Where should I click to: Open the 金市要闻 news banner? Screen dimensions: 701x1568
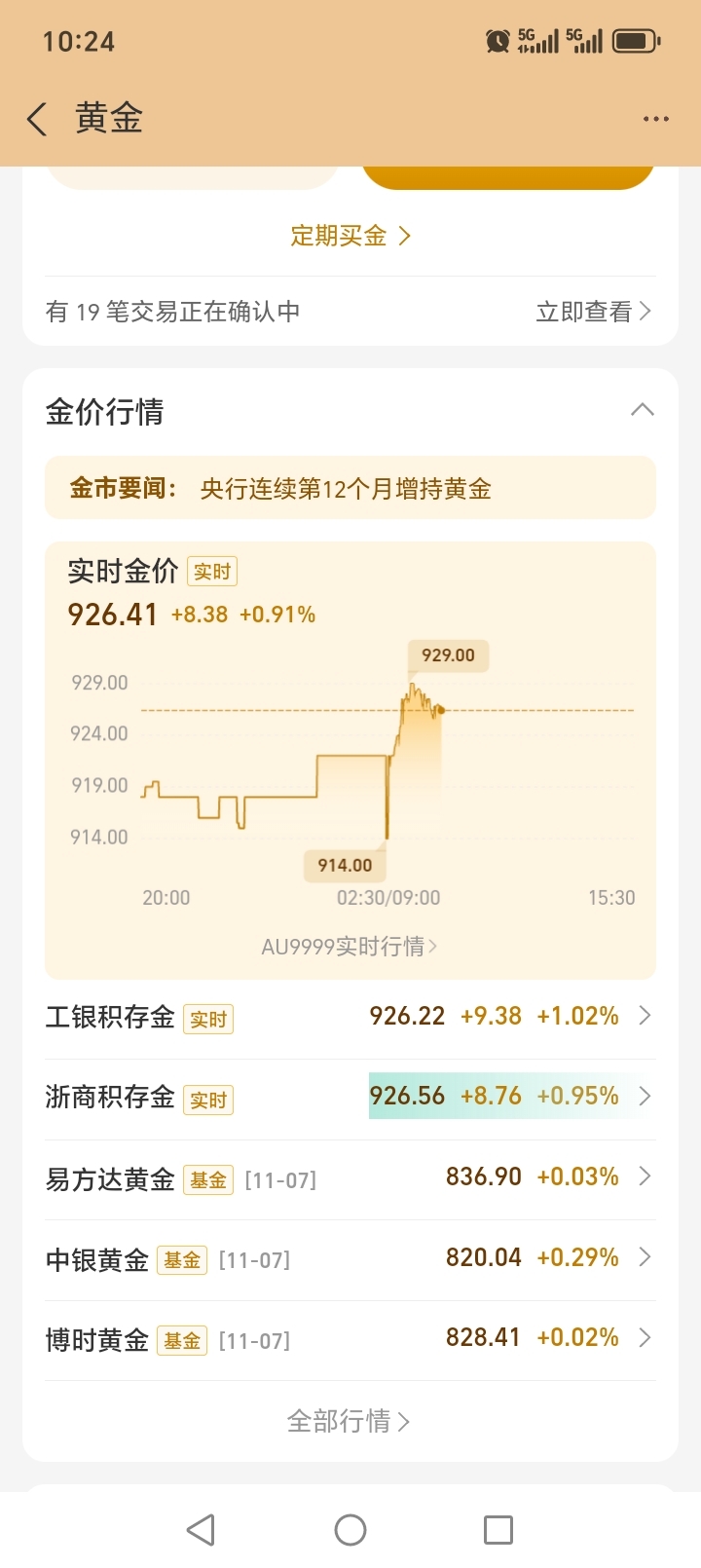click(x=350, y=488)
